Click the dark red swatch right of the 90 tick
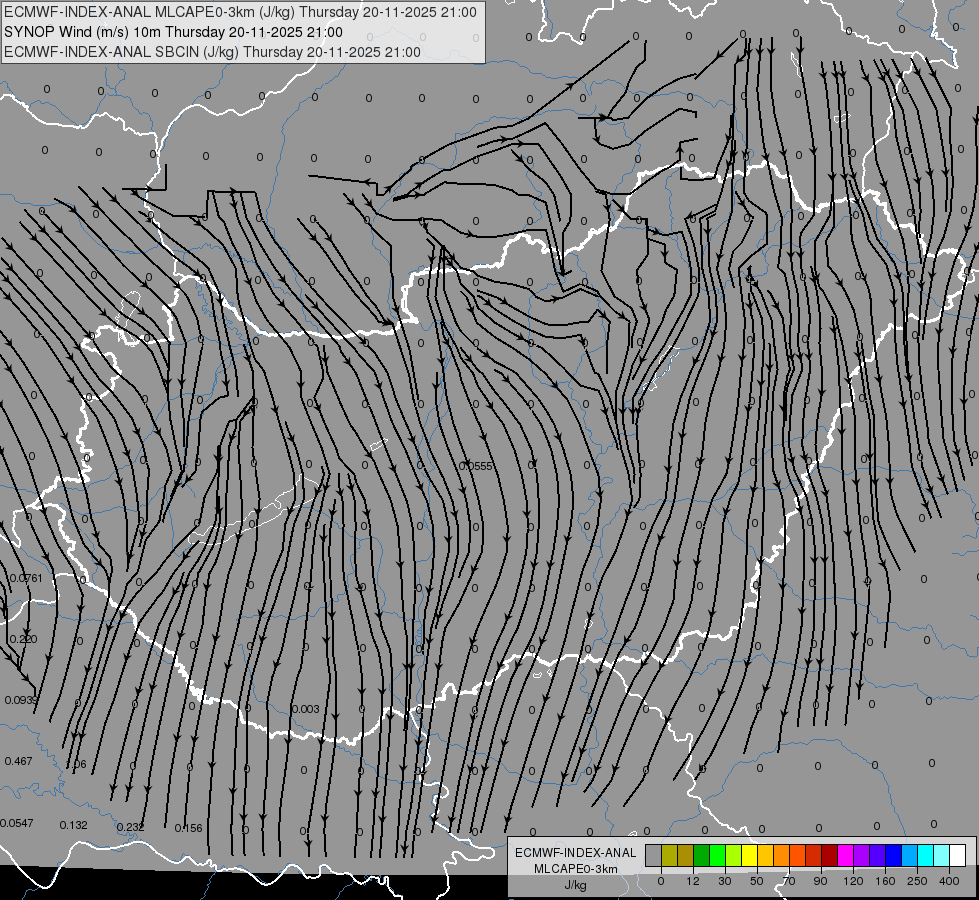Image resolution: width=979 pixels, height=900 pixels. point(830,855)
